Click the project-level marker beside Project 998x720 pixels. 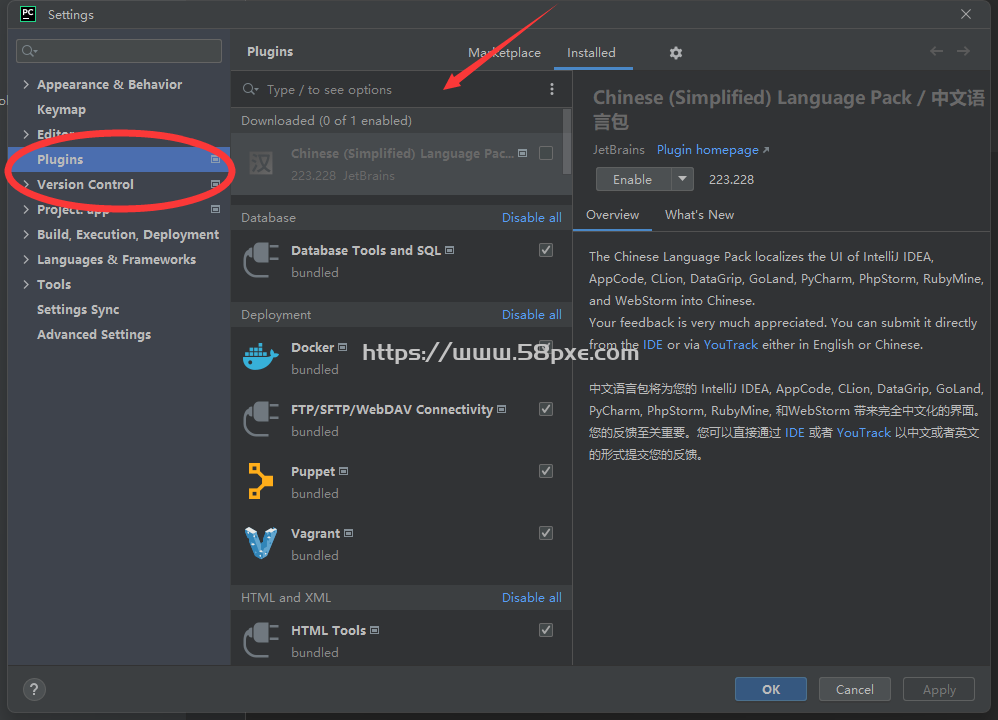point(216,209)
